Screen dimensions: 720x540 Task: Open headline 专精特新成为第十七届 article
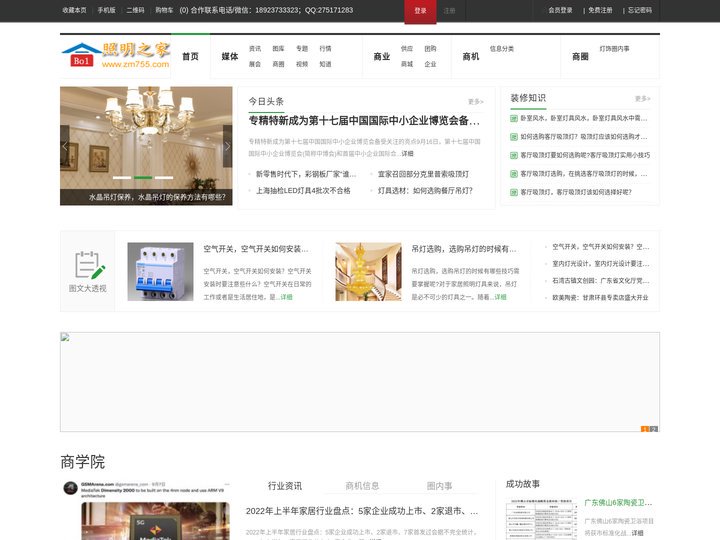364,121
